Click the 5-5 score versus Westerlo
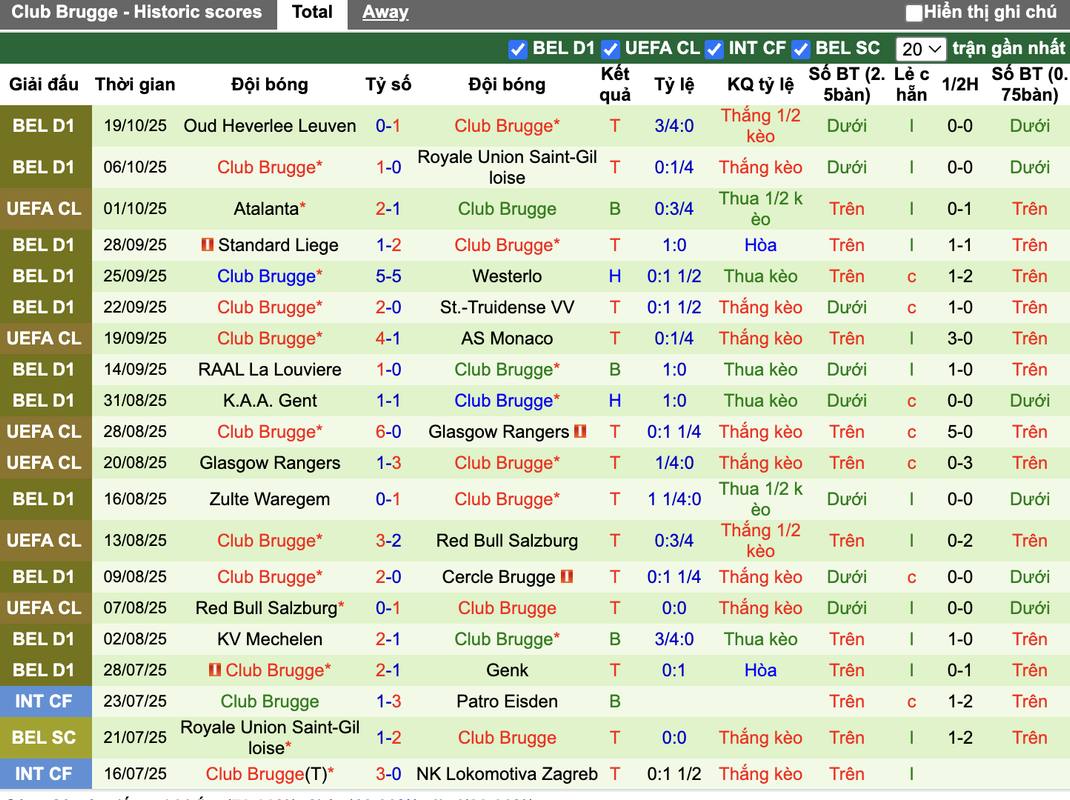Viewport: 1070px width, 800px height. point(388,276)
